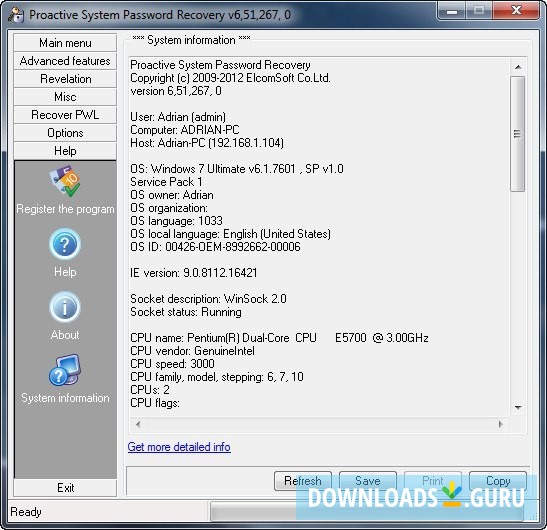This screenshot has width=547, height=530.
Task: Click the 'CPUs: 2' line
Action: pos(150,390)
